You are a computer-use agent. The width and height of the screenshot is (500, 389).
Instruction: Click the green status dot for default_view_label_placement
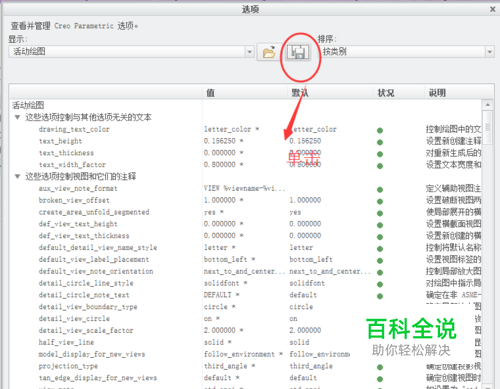tap(380, 261)
